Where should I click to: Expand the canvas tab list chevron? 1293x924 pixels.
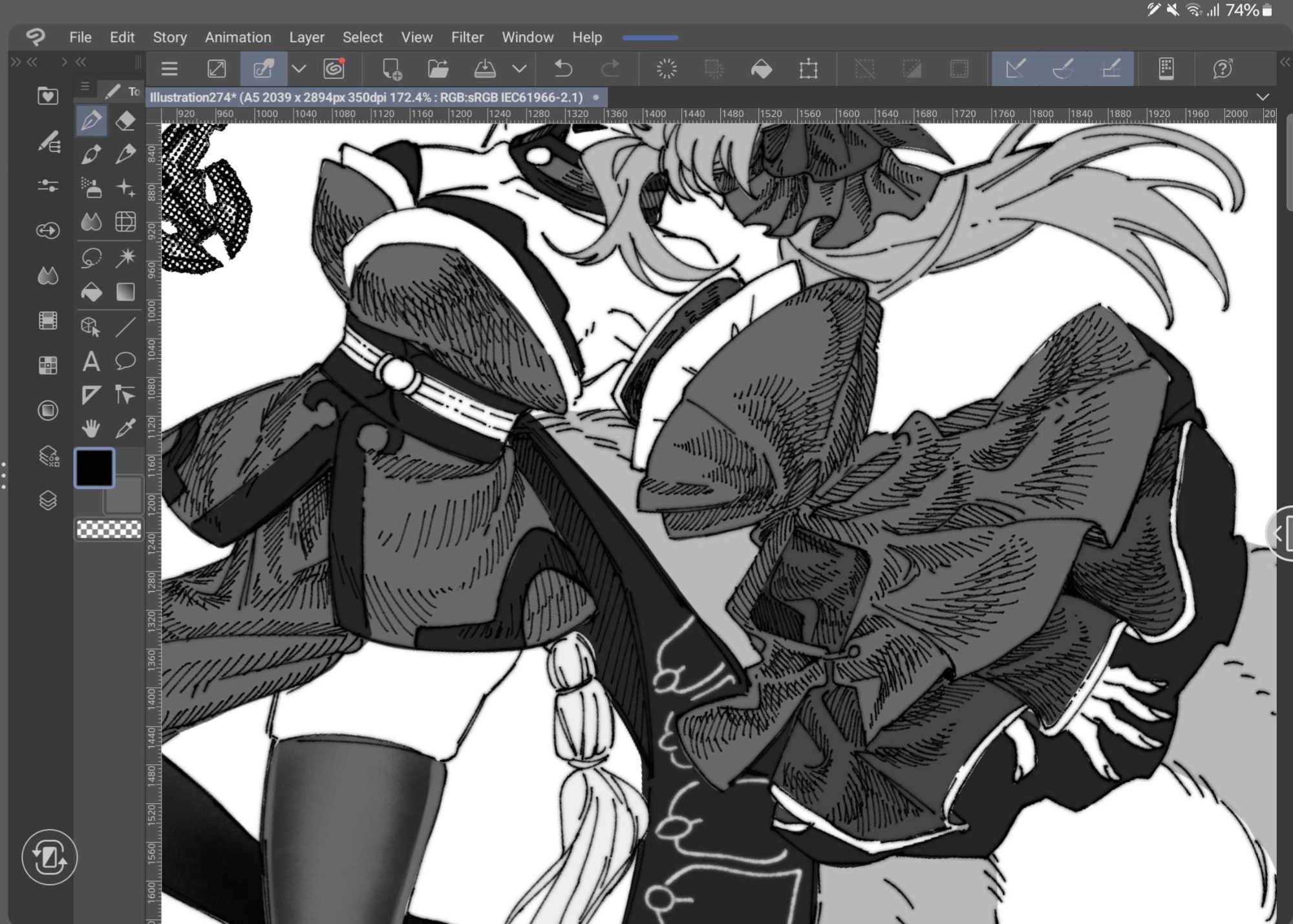(1262, 97)
